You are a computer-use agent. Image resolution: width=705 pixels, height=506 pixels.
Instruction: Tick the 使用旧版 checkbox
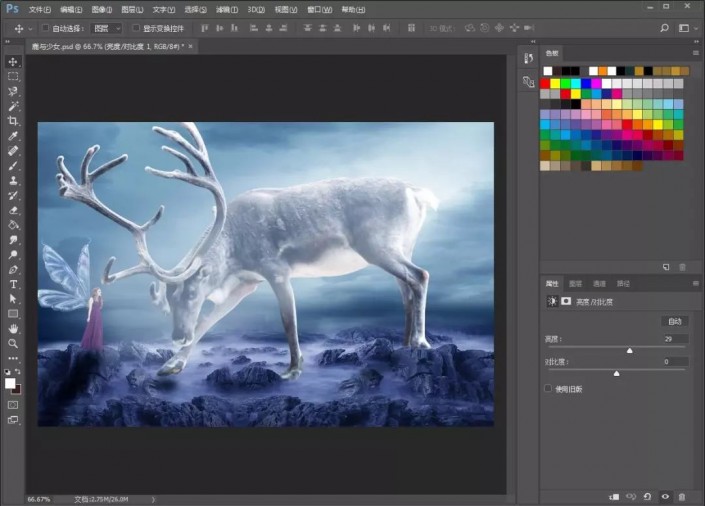pyautogui.click(x=548, y=388)
